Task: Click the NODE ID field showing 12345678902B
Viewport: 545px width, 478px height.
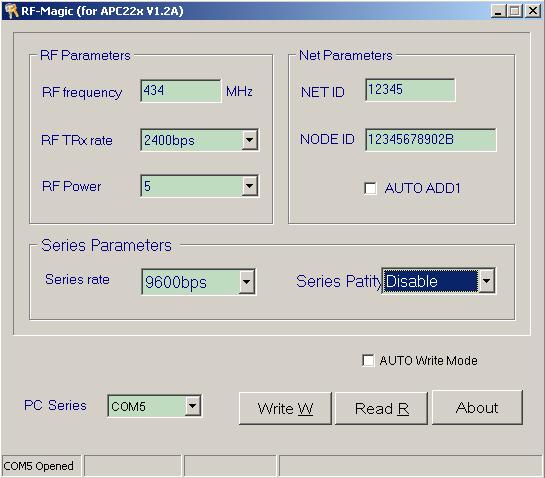Action: click(431, 140)
